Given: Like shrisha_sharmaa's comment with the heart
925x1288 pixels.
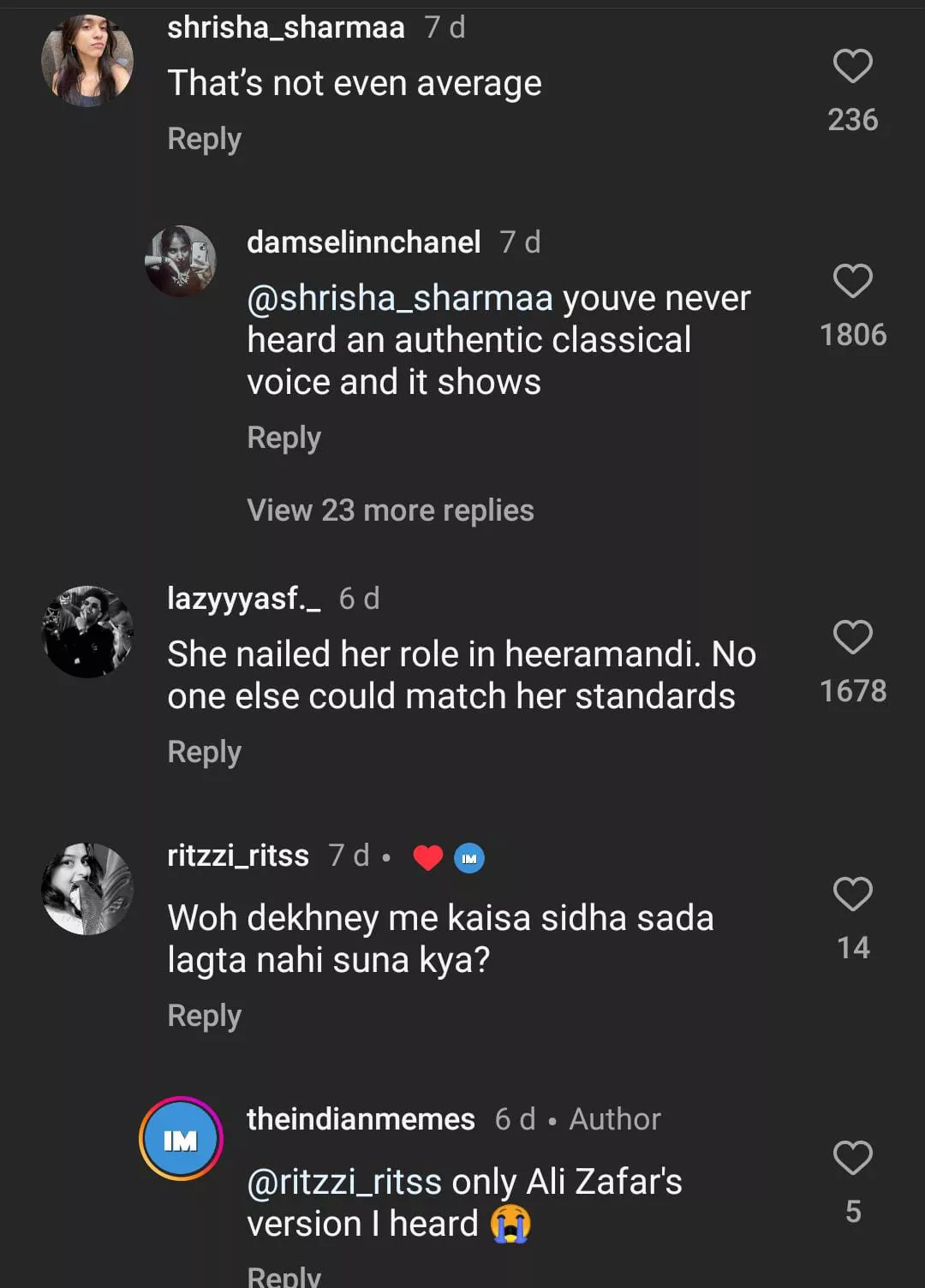Looking at the screenshot, I should (x=852, y=66).
